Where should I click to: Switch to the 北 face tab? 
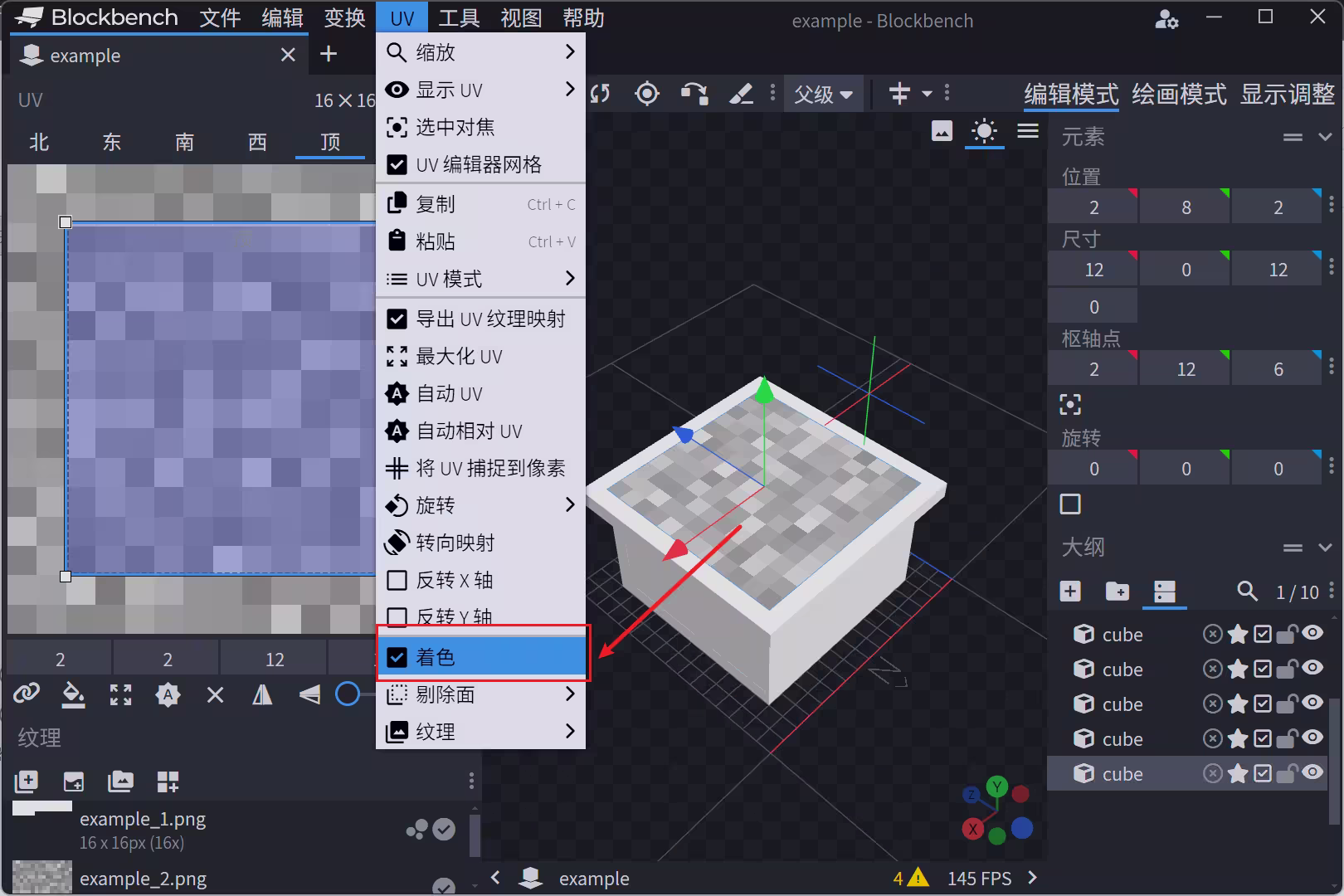click(x=39, y=142)
